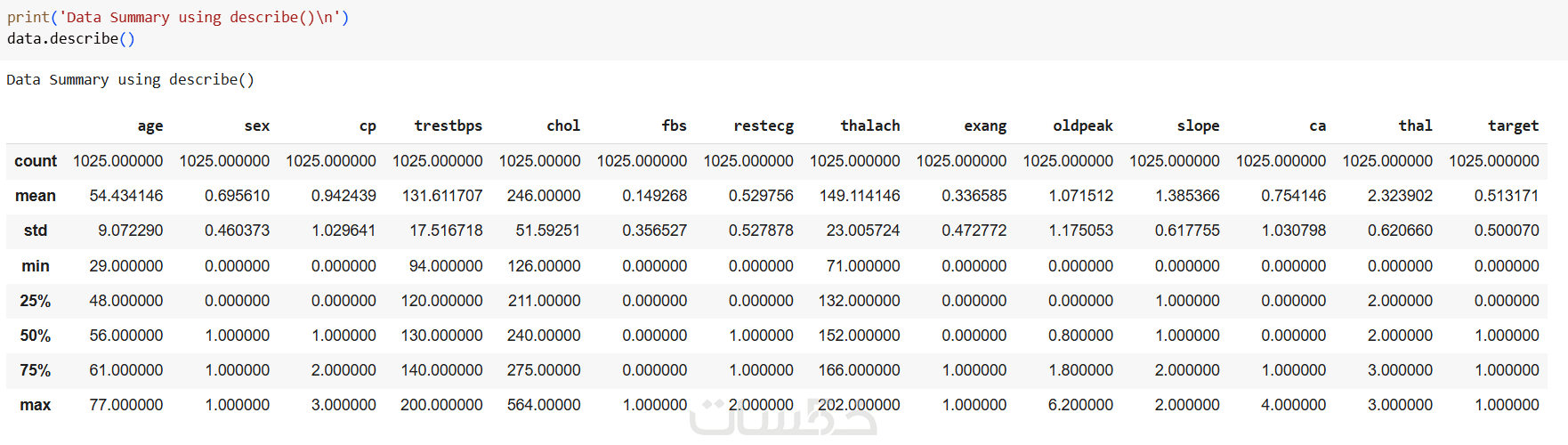Select the 'thalach' column header
The width and height of the screenshot is (1568, 445).
click(869, 126)
